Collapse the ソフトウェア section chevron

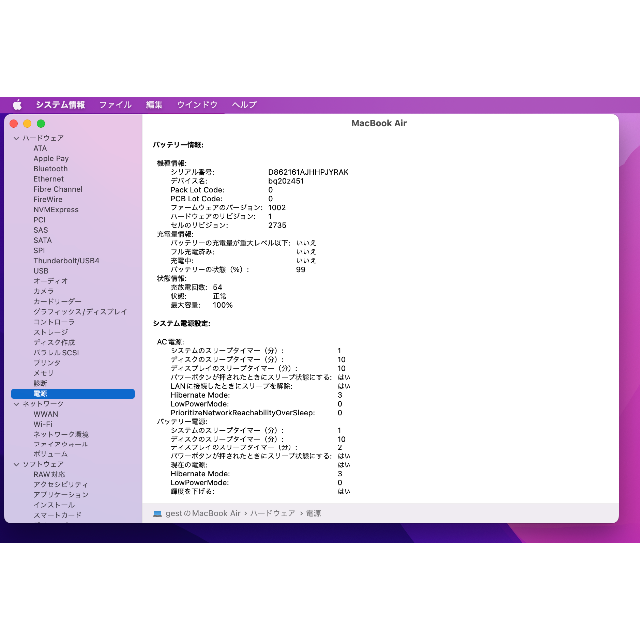[16, 464]
